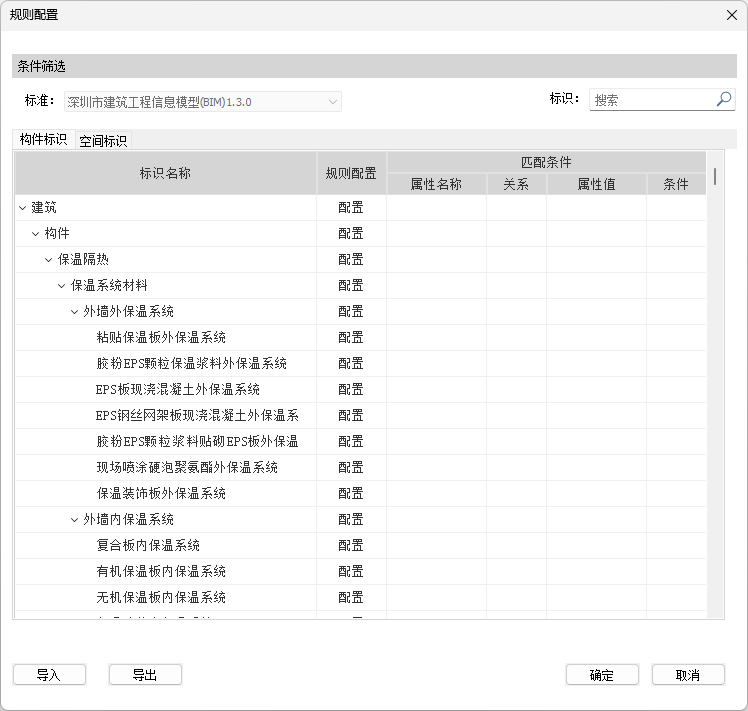
Task: Collapse the 保温系统材料 node
Action: 62,286
